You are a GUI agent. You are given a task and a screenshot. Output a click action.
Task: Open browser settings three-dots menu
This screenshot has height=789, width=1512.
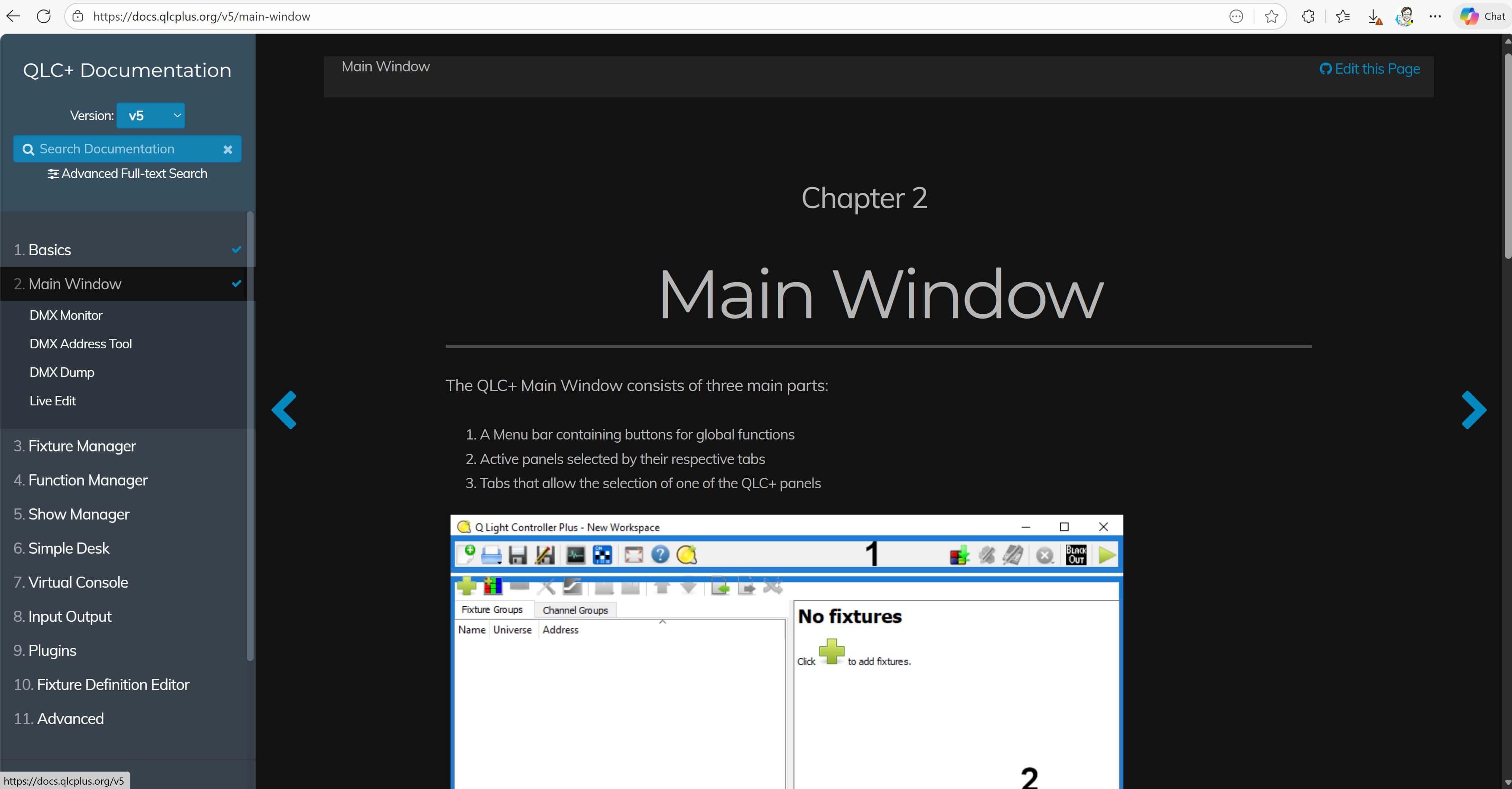1435,16
